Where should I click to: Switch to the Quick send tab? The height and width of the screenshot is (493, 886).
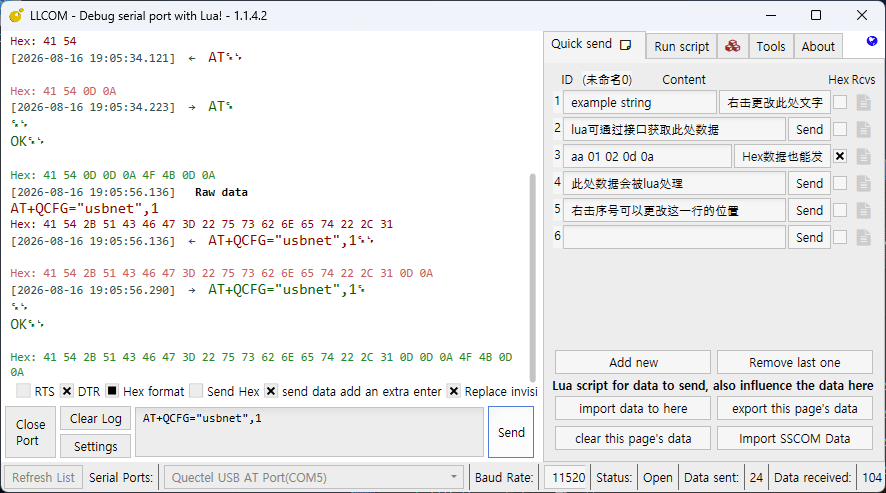coord(594,45)
